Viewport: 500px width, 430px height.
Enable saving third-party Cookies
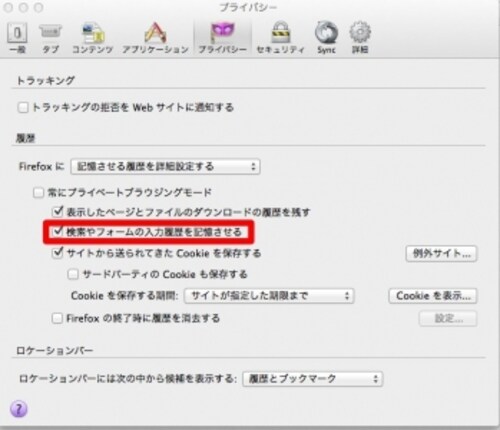(73, 274)
